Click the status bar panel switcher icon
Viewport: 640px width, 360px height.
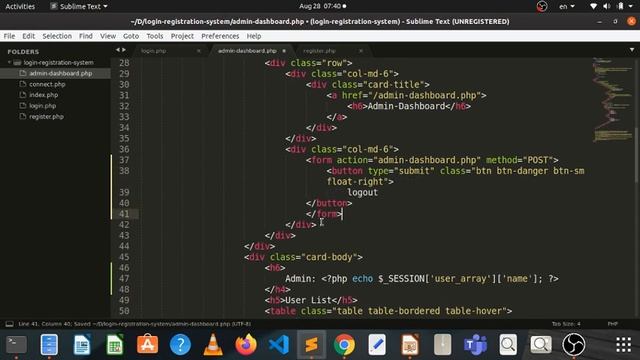coord(9,324)
